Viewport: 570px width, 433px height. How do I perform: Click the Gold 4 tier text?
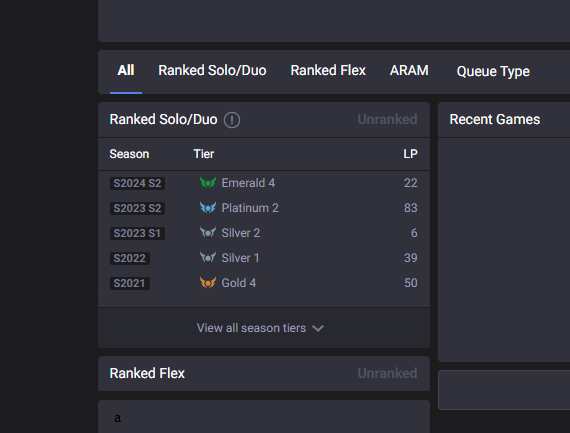[x=239, y=283]
